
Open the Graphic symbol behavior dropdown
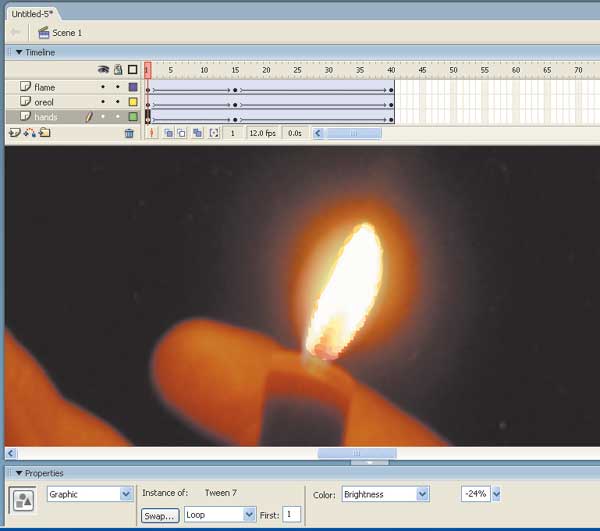click(x=126, y=494)
